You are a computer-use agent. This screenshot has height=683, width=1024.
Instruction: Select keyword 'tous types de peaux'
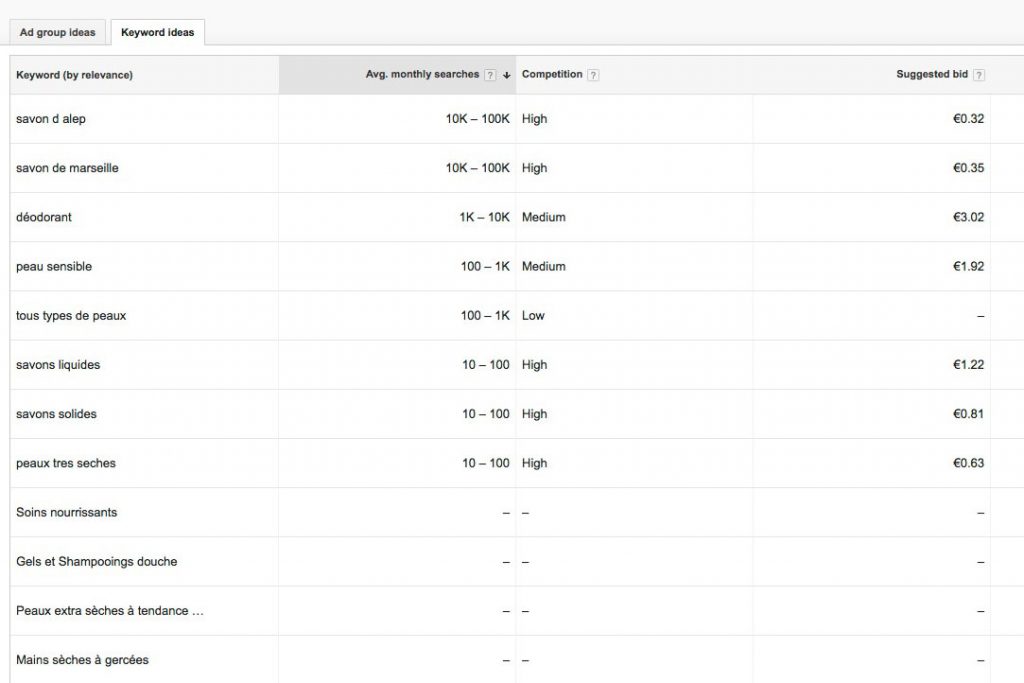[71, 315]
